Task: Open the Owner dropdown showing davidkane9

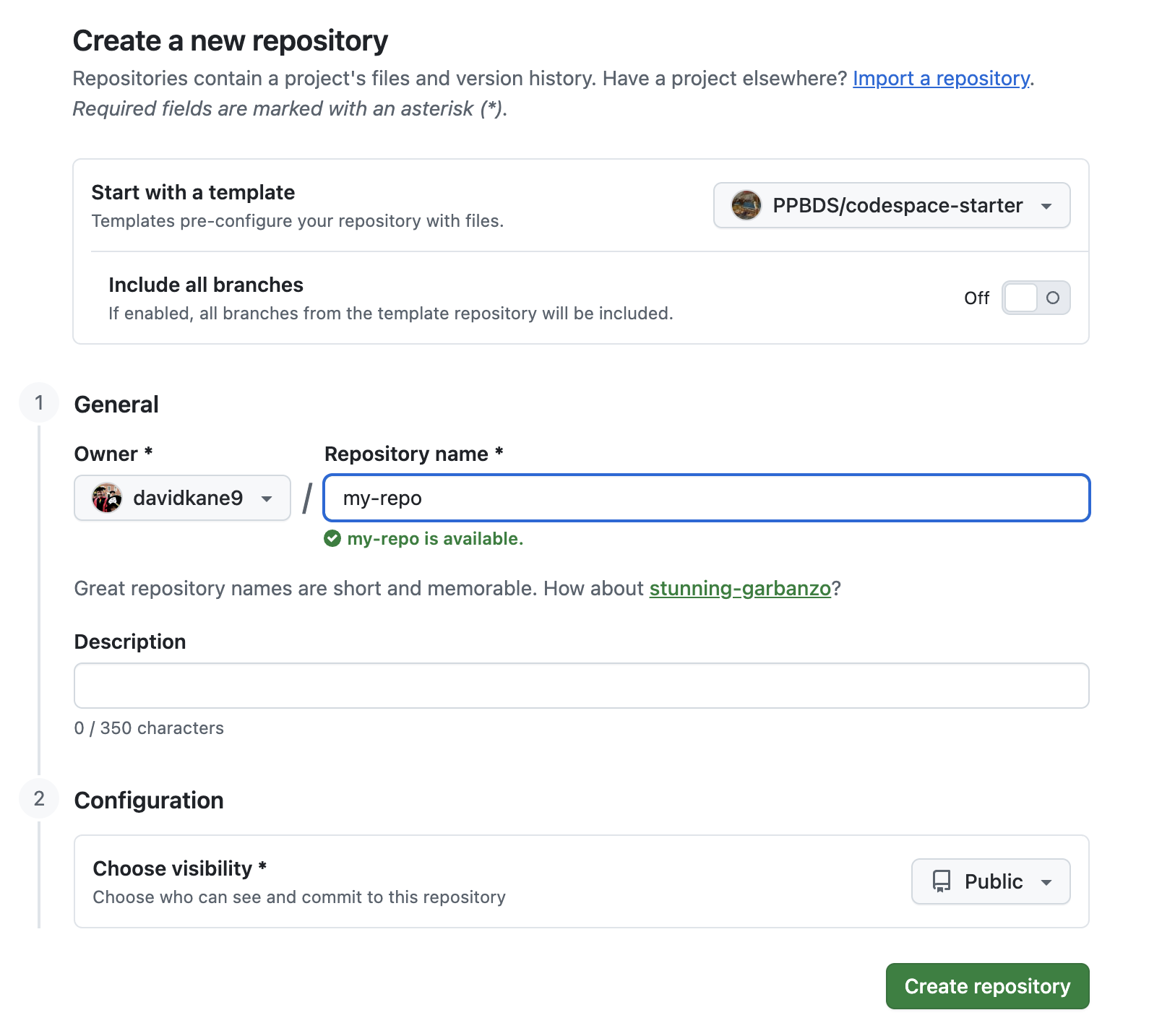Action: [182, 498]
